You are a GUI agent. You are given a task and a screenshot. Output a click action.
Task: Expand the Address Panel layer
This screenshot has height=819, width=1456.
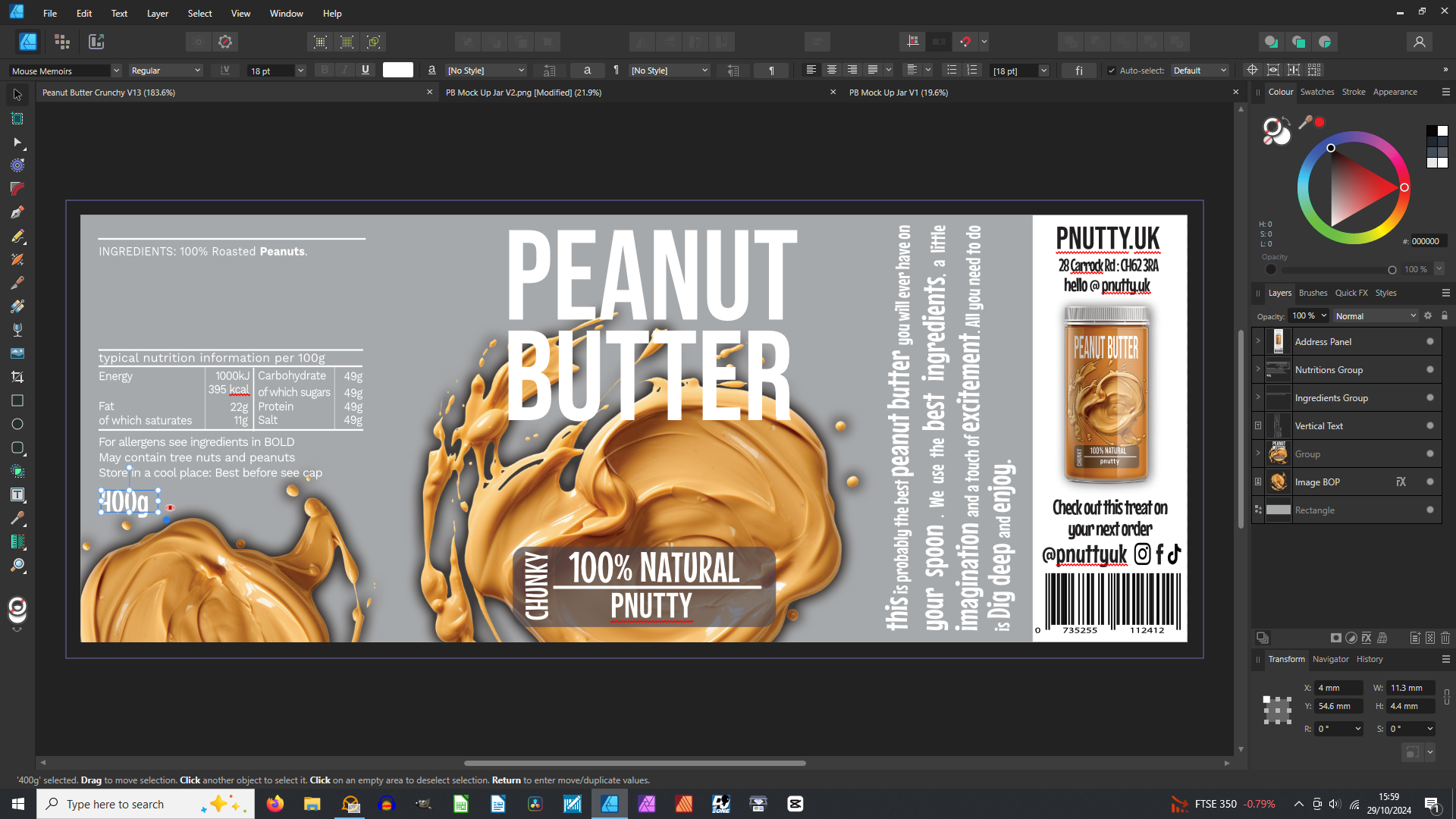click(x=1258, y=341)
